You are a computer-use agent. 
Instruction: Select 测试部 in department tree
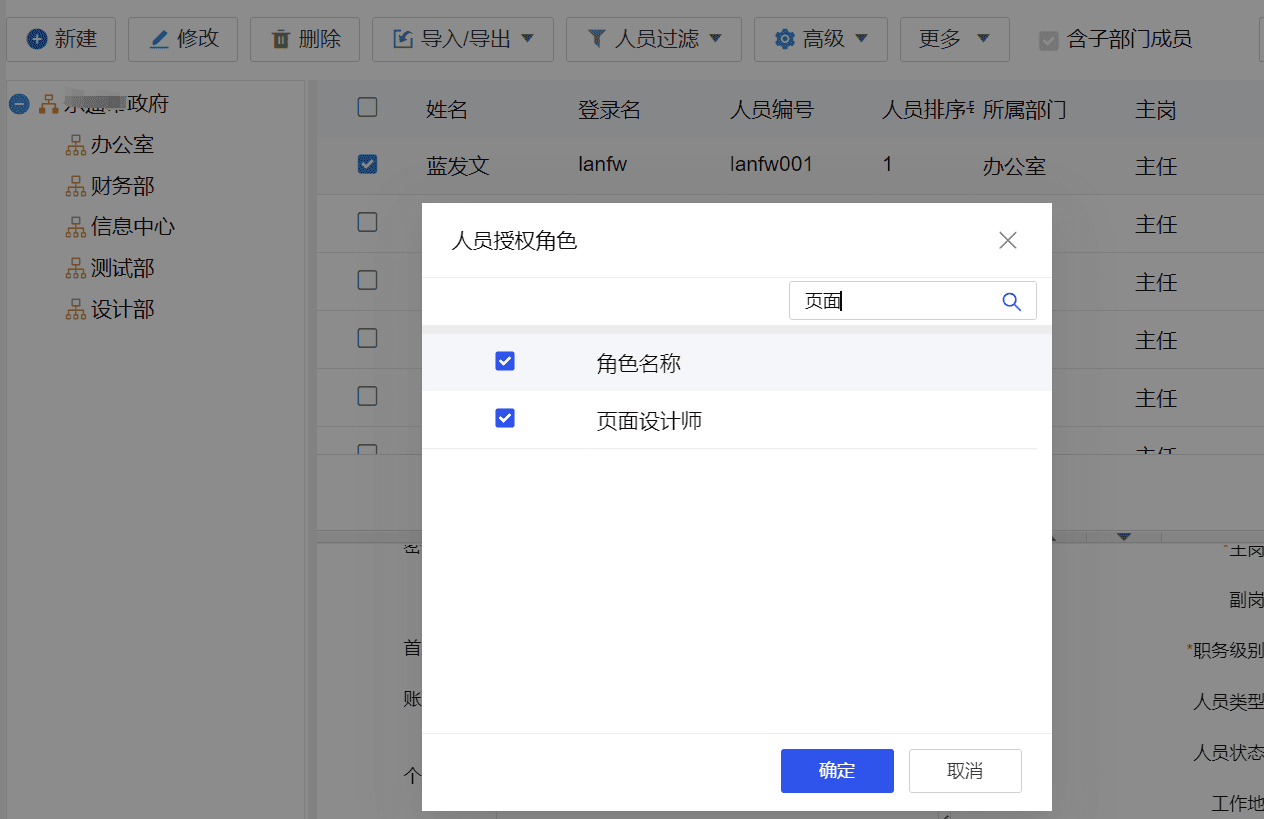tap(122, 268)
